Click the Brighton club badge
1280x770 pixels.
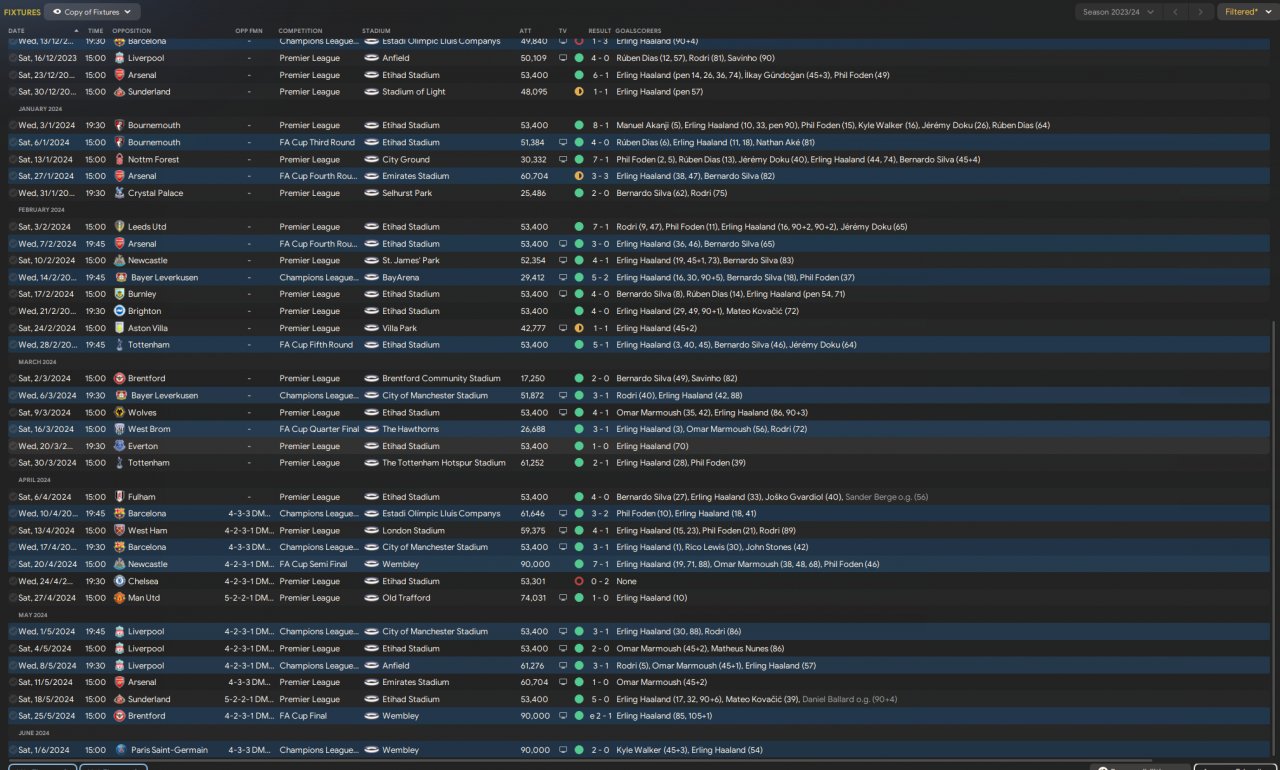click(x=120, y=311)
